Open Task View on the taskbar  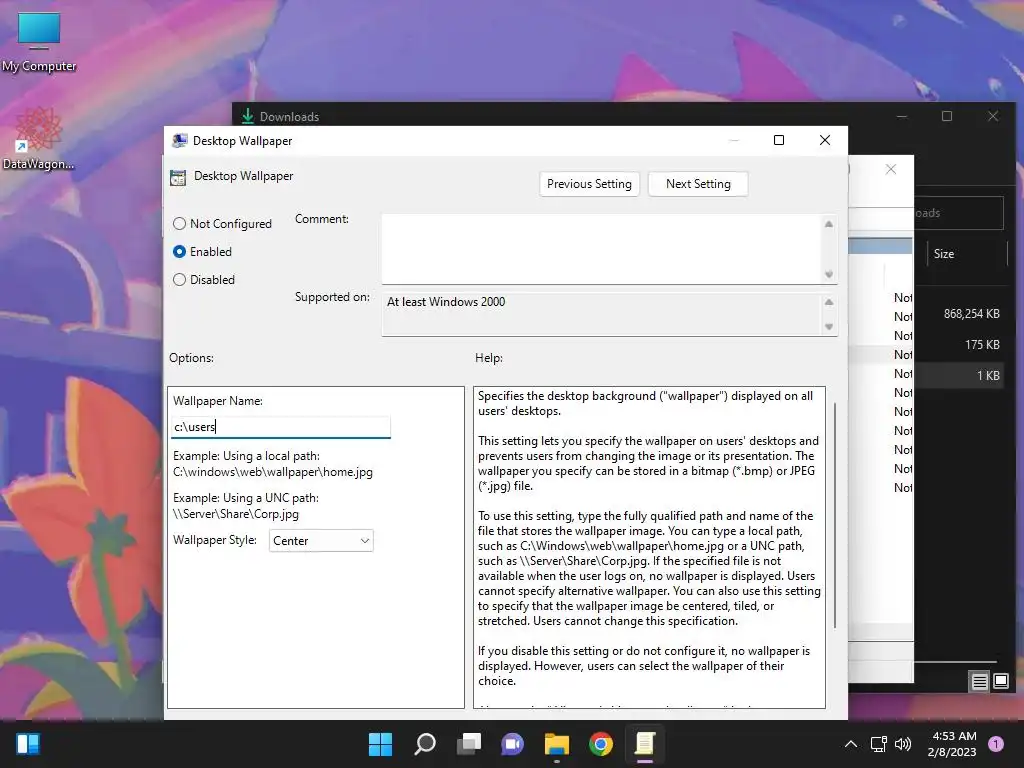469,744
